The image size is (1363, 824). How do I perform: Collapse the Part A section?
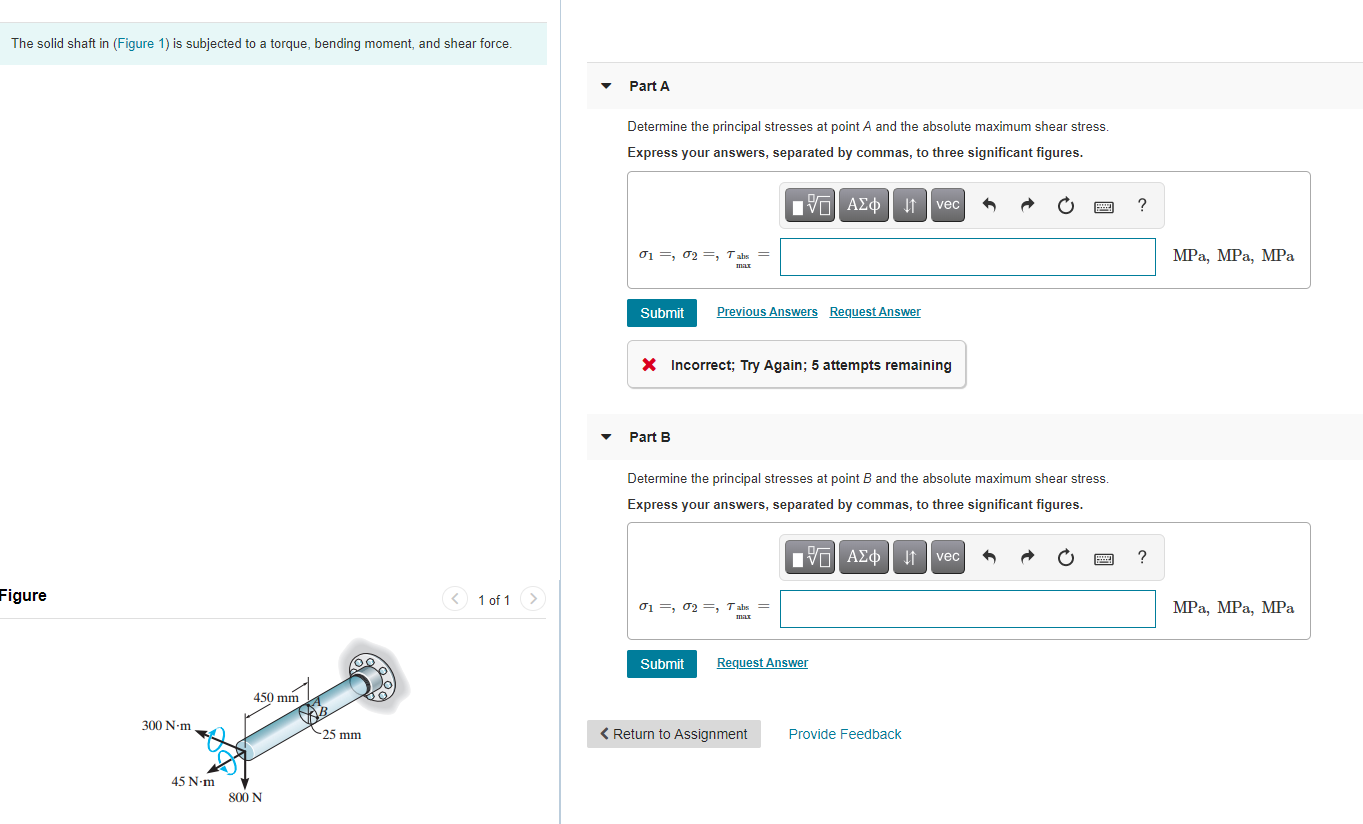click(605, 86)
